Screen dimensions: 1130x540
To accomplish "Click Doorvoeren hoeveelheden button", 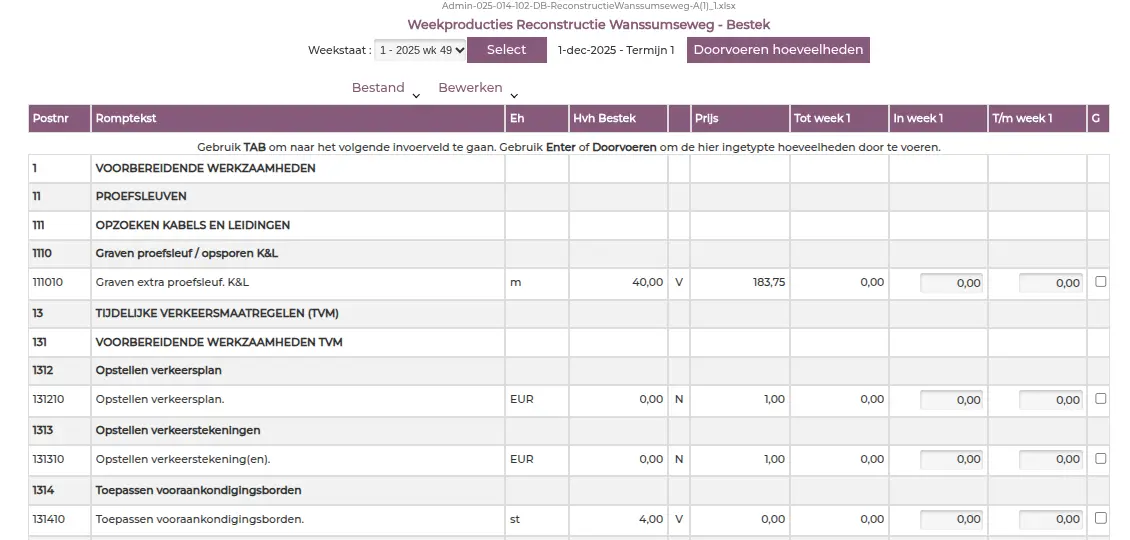I will [778, 50].
